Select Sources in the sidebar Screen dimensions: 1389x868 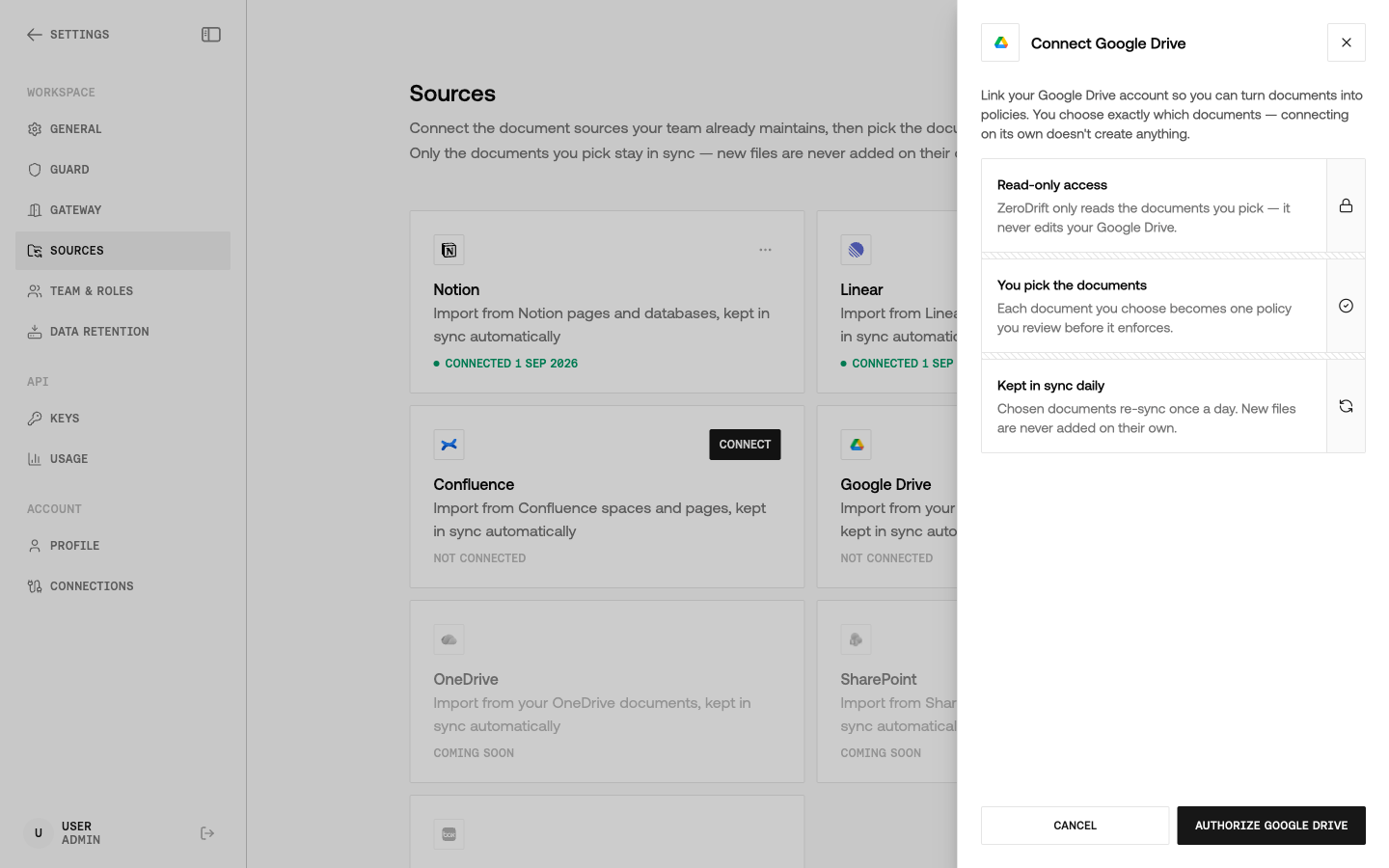[123, 251]
